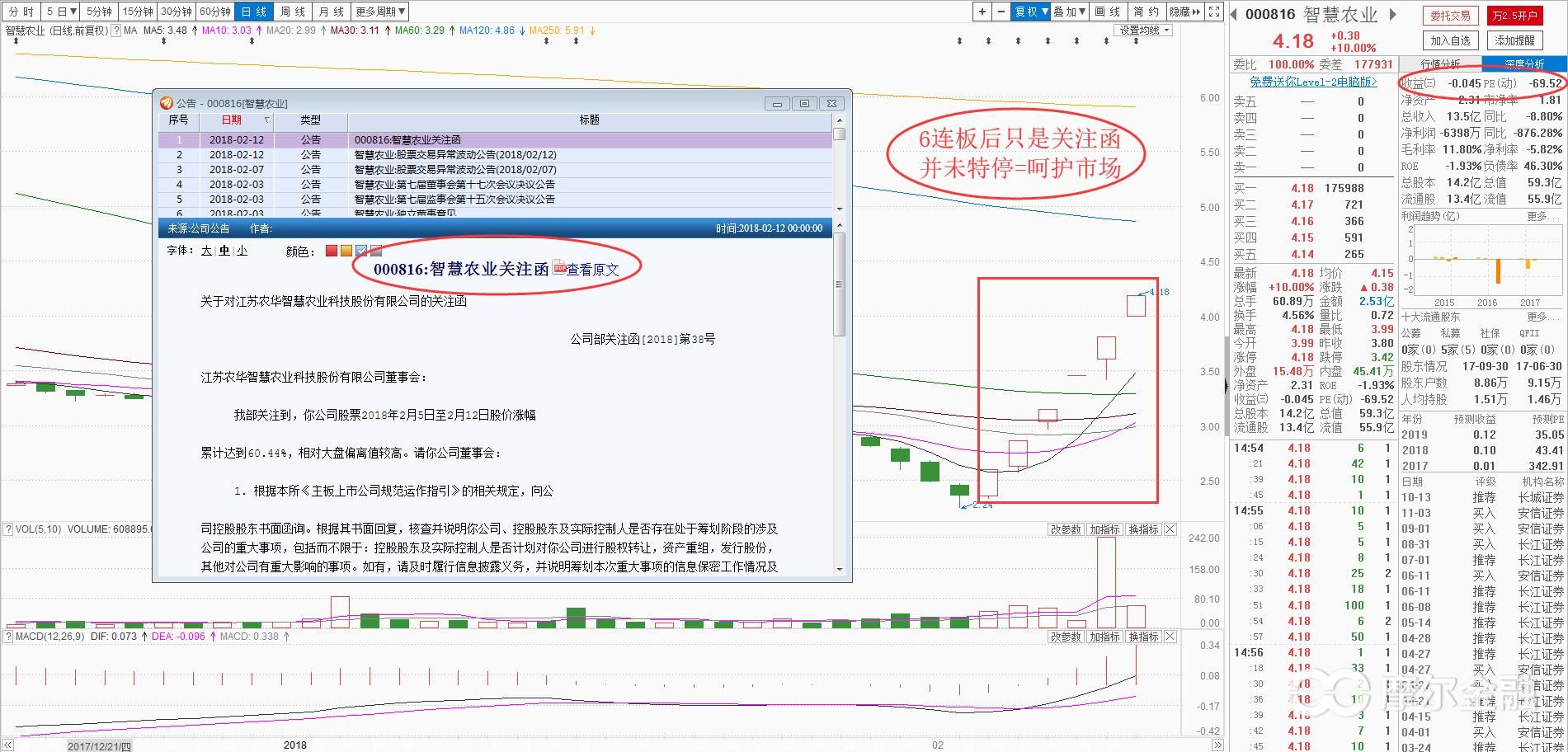1568x752 pixels.
Task: Choose the gray background color swatch
Action: 376,251
